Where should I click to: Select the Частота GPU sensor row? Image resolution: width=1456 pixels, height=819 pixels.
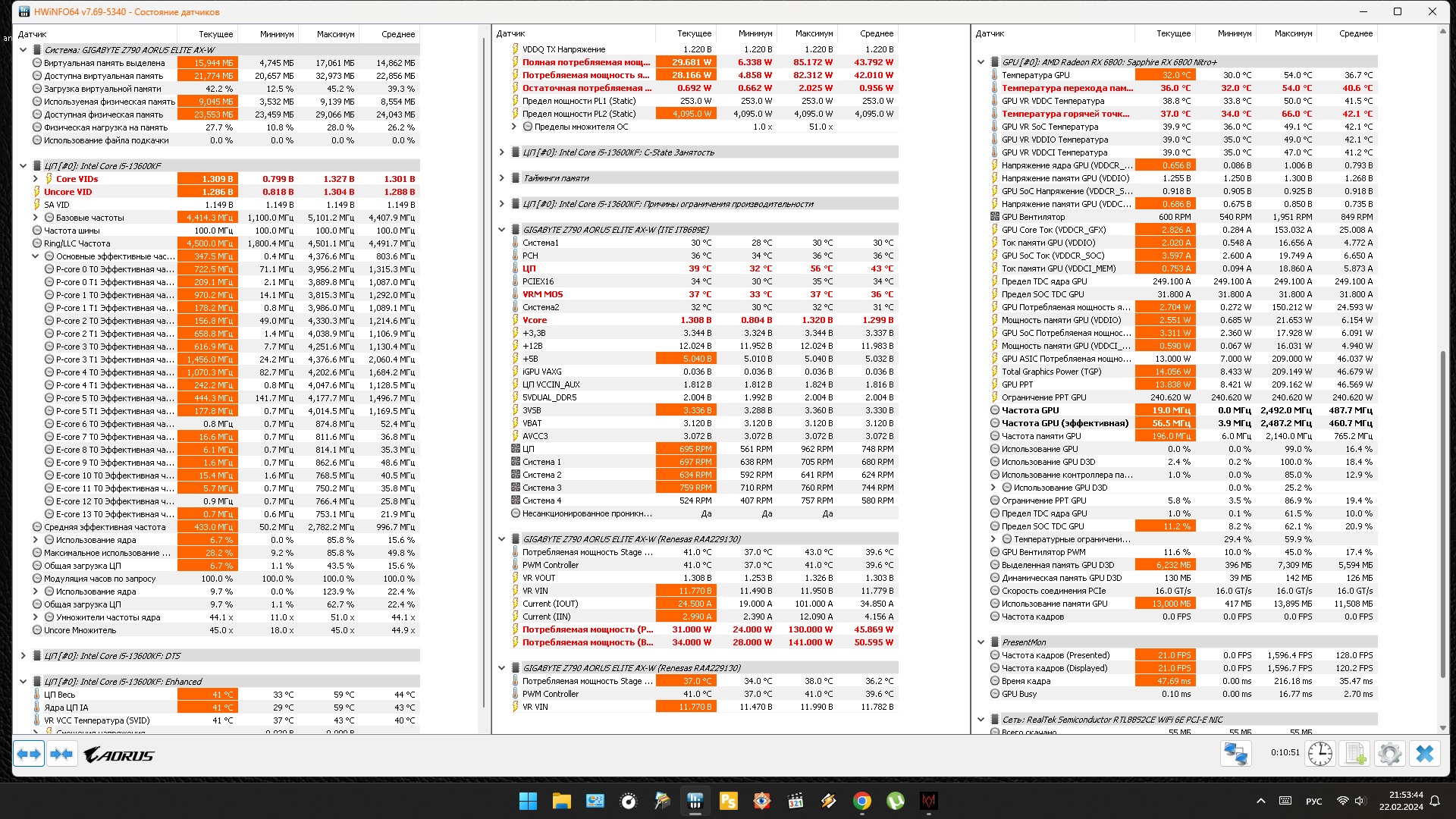click(1030, 410)
